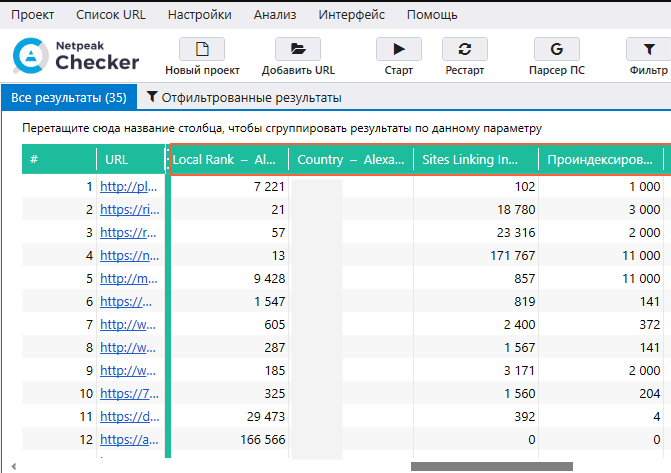This screenshot has width=671, height=473.
Task: Switch to Все результаты (35) tab
Action: point(68,97)
